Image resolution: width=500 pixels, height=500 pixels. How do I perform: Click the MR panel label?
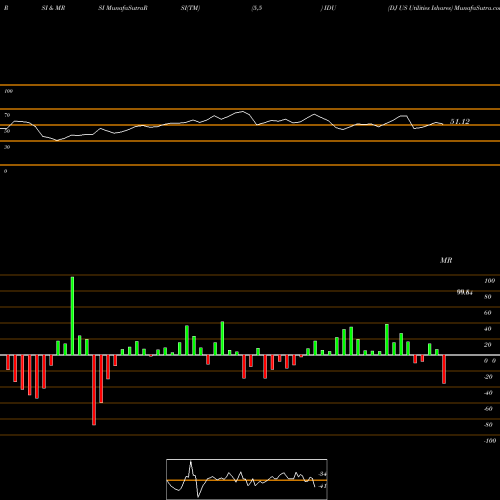pyautogui.click(x=446, y=260)
